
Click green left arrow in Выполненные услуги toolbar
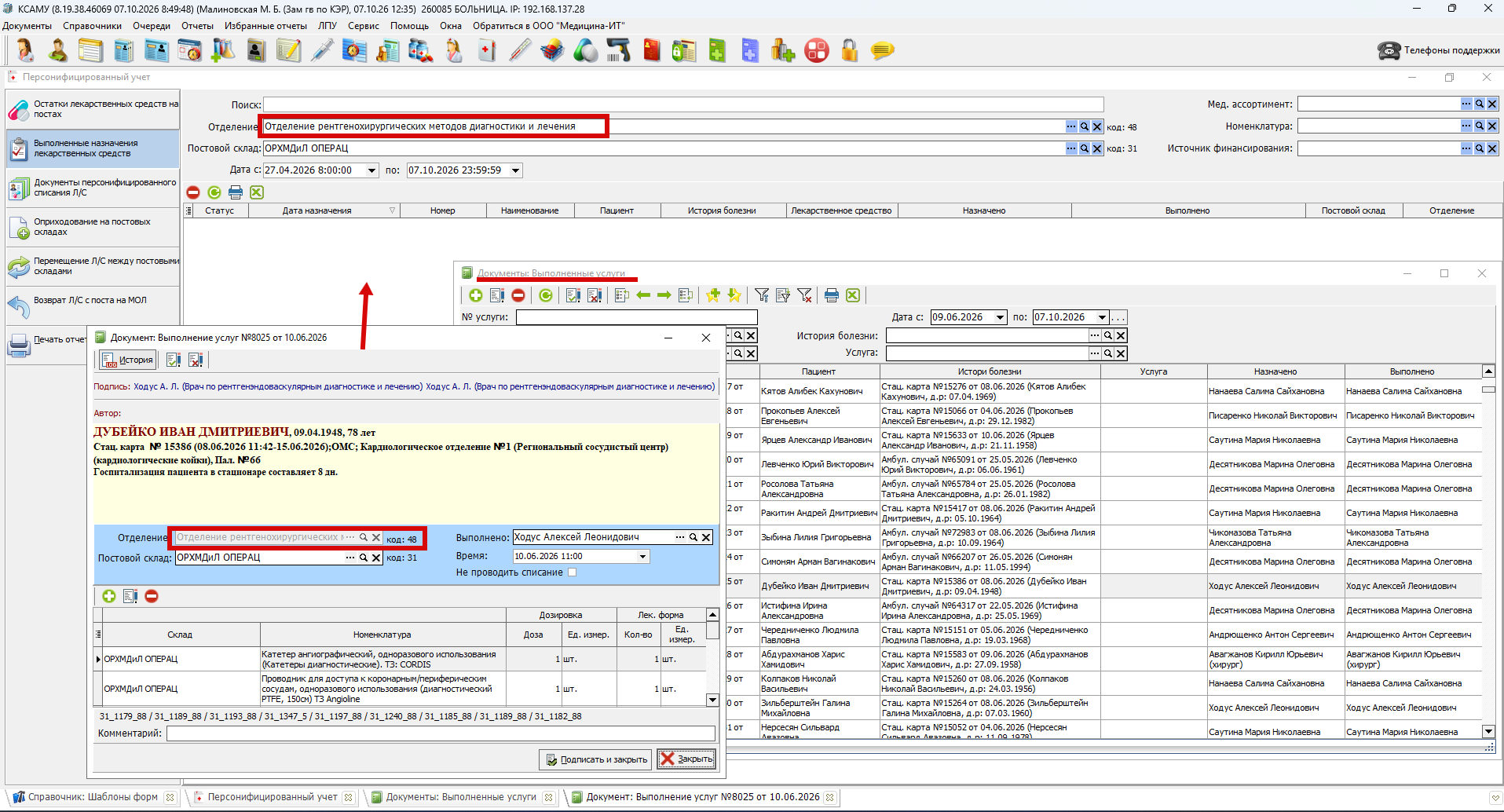click(643, 295)
